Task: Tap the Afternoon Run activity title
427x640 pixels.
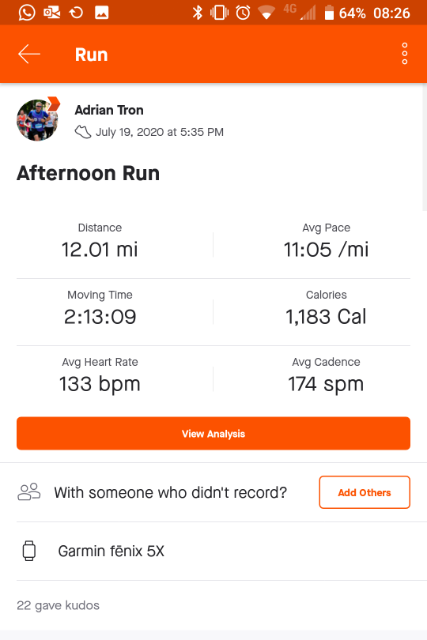Action: 88,173
